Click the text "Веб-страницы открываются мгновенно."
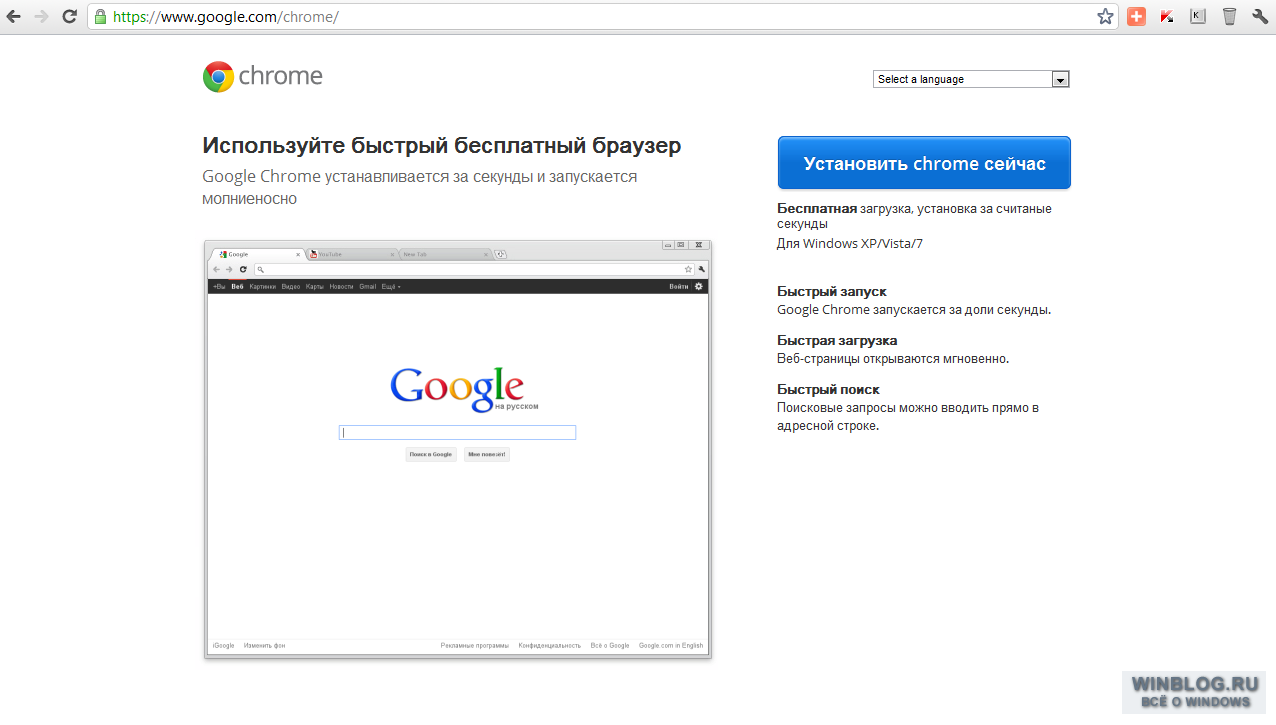Viewport: 1276px width, 725px height. [893, 359]
